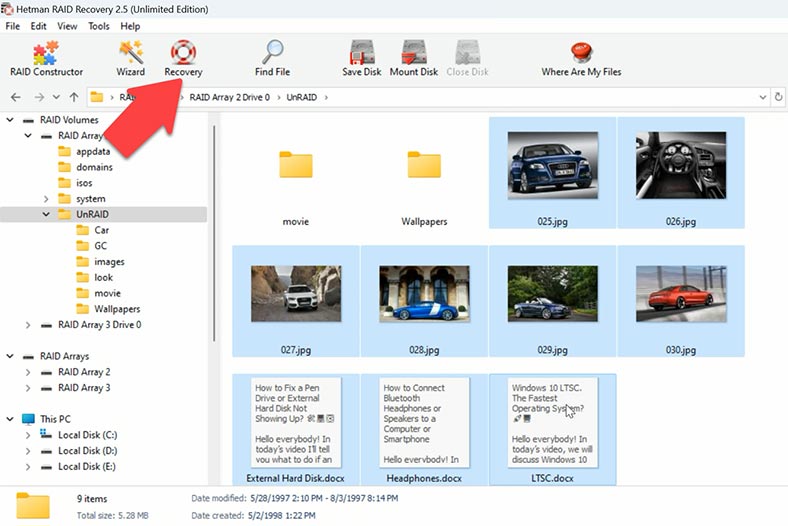The image size is (788, 526).
Task: Open the address bar history dropdown
Action: click(762, 97)
